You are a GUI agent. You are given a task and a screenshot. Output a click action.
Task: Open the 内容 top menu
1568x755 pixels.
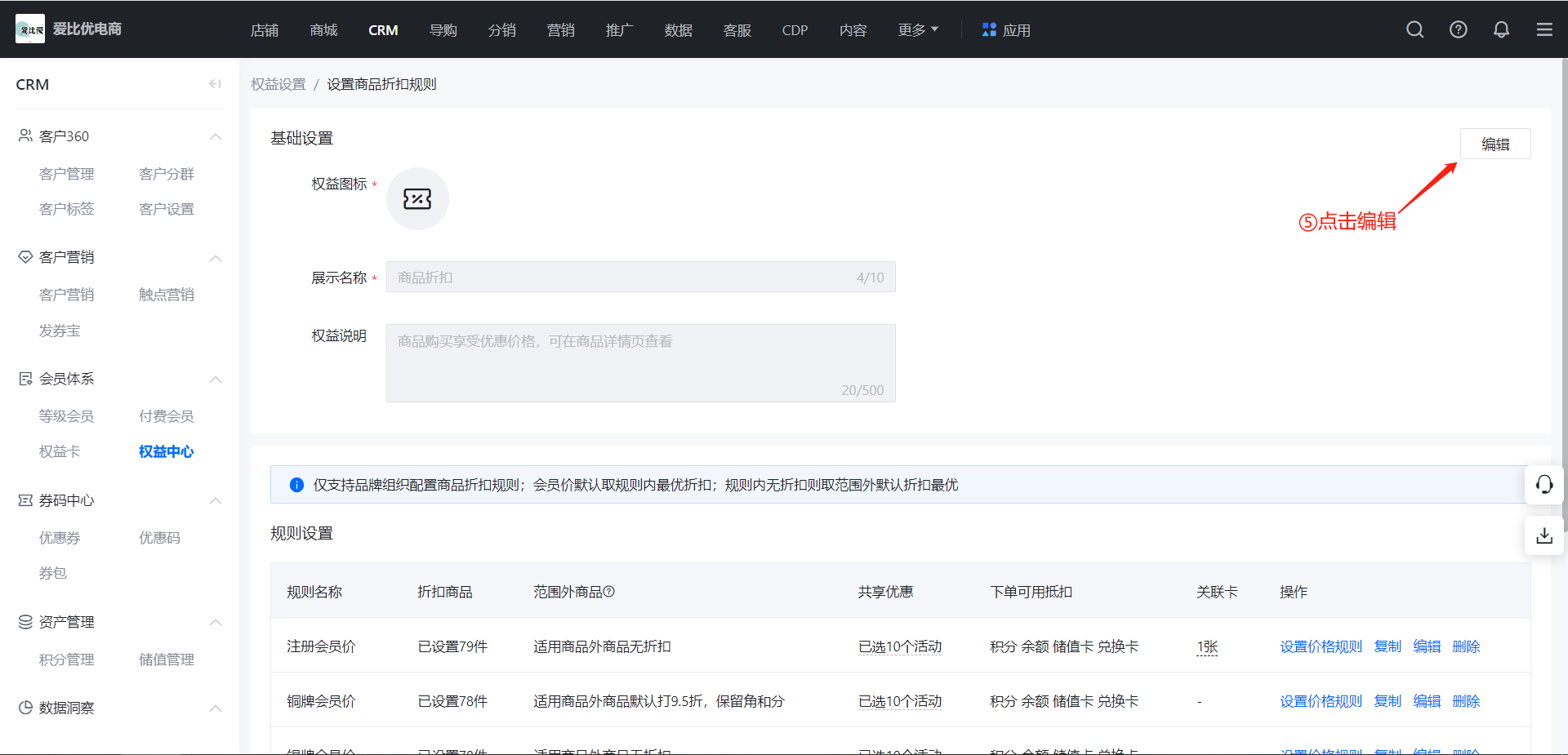(853, 30)
